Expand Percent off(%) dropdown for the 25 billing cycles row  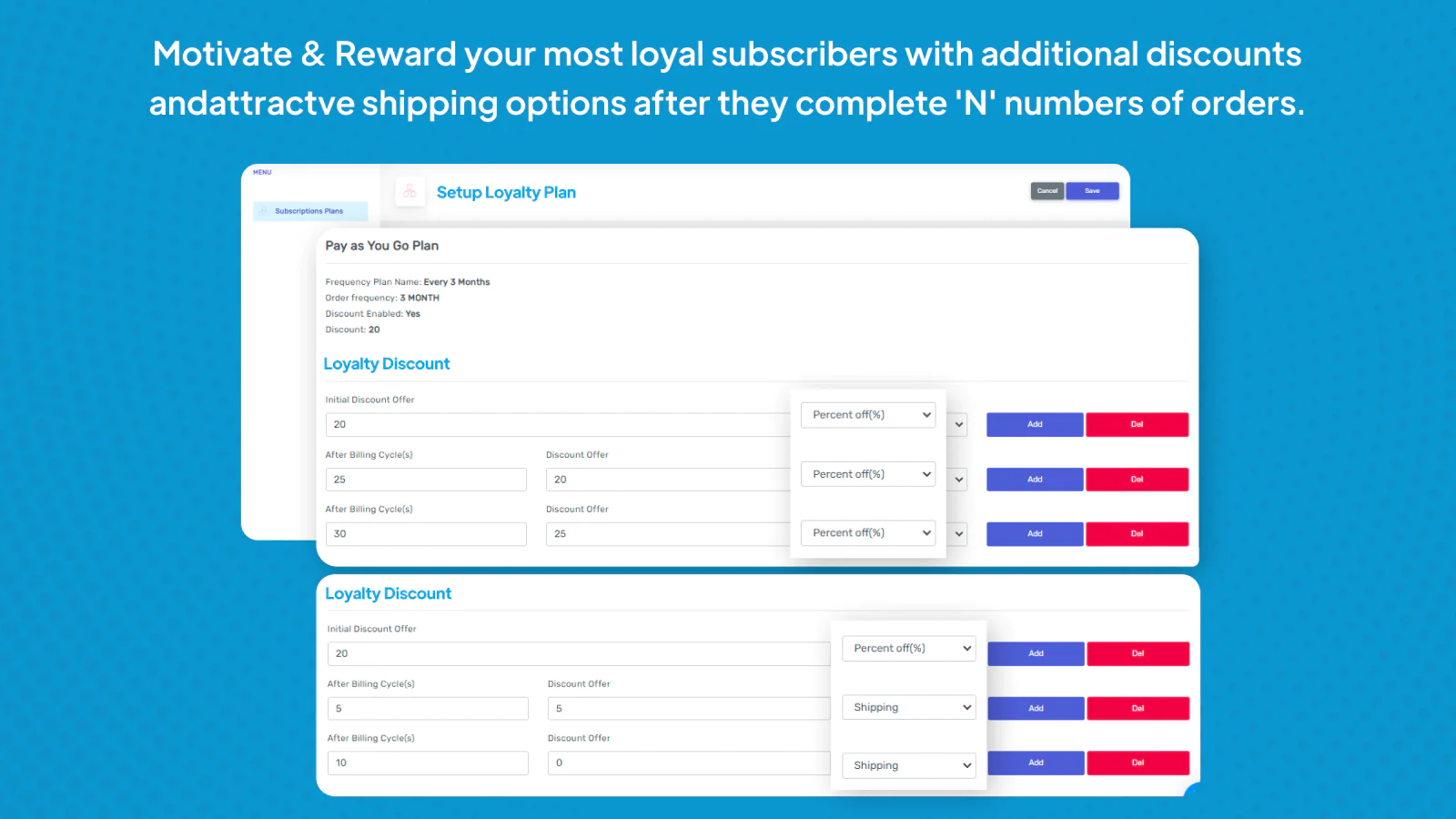tap(868, 474)
